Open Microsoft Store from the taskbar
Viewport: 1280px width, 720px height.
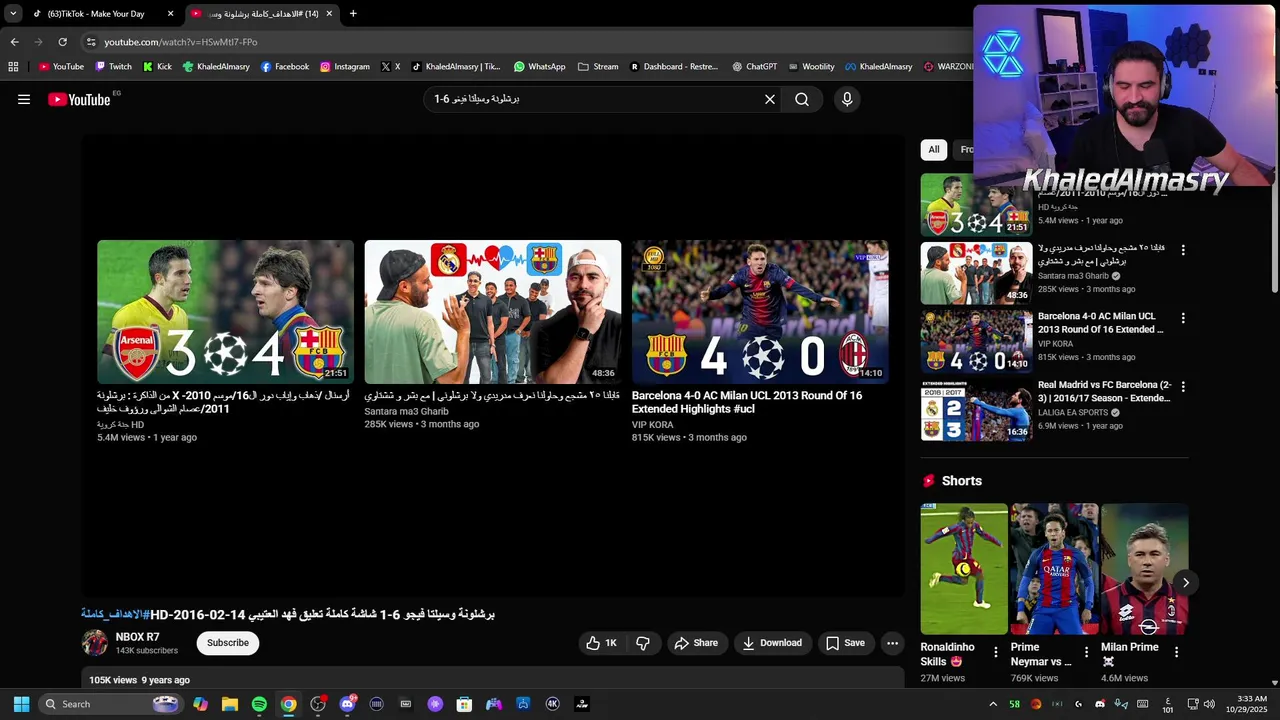[464, 704]
